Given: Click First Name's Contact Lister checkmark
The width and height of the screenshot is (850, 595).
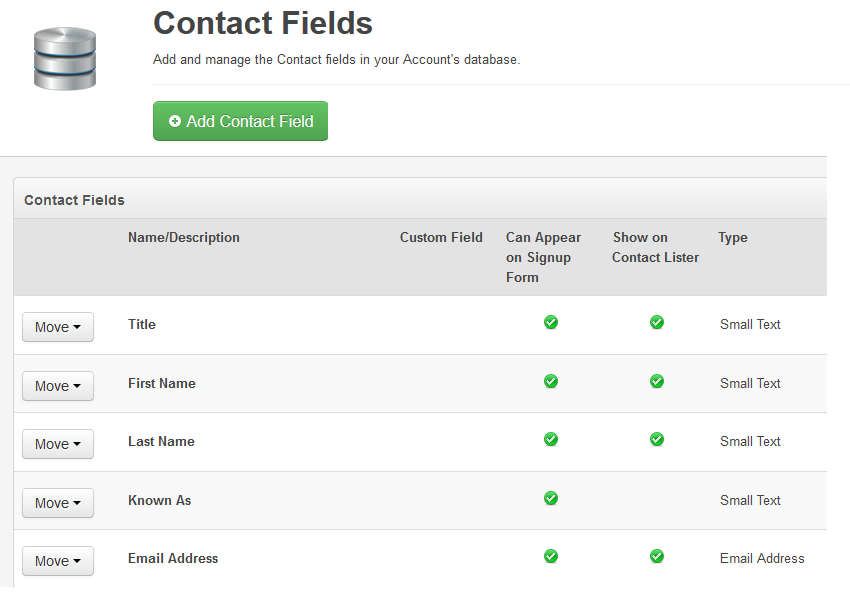Looking at the screenshot, I should coord(656,381).
